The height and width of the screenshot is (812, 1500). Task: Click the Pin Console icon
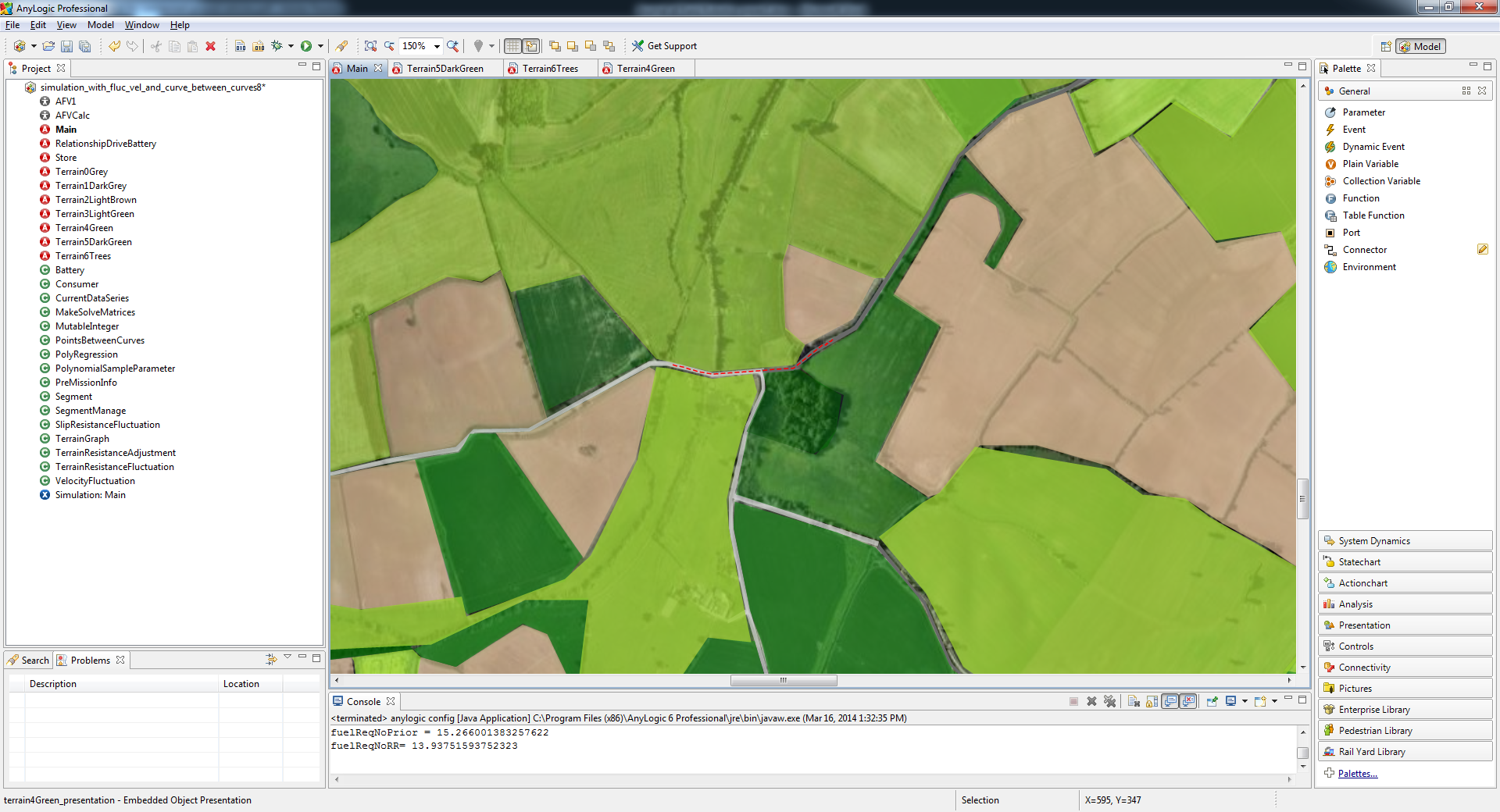1212,701
